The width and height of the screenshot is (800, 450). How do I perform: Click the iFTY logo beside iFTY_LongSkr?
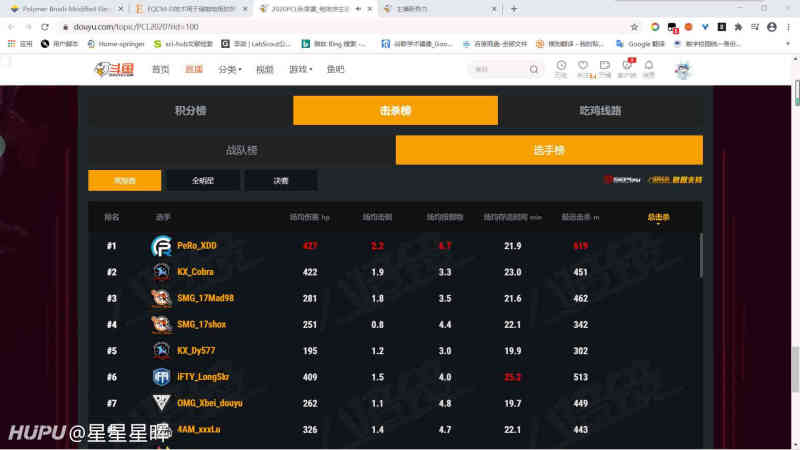tap(162, 377)
